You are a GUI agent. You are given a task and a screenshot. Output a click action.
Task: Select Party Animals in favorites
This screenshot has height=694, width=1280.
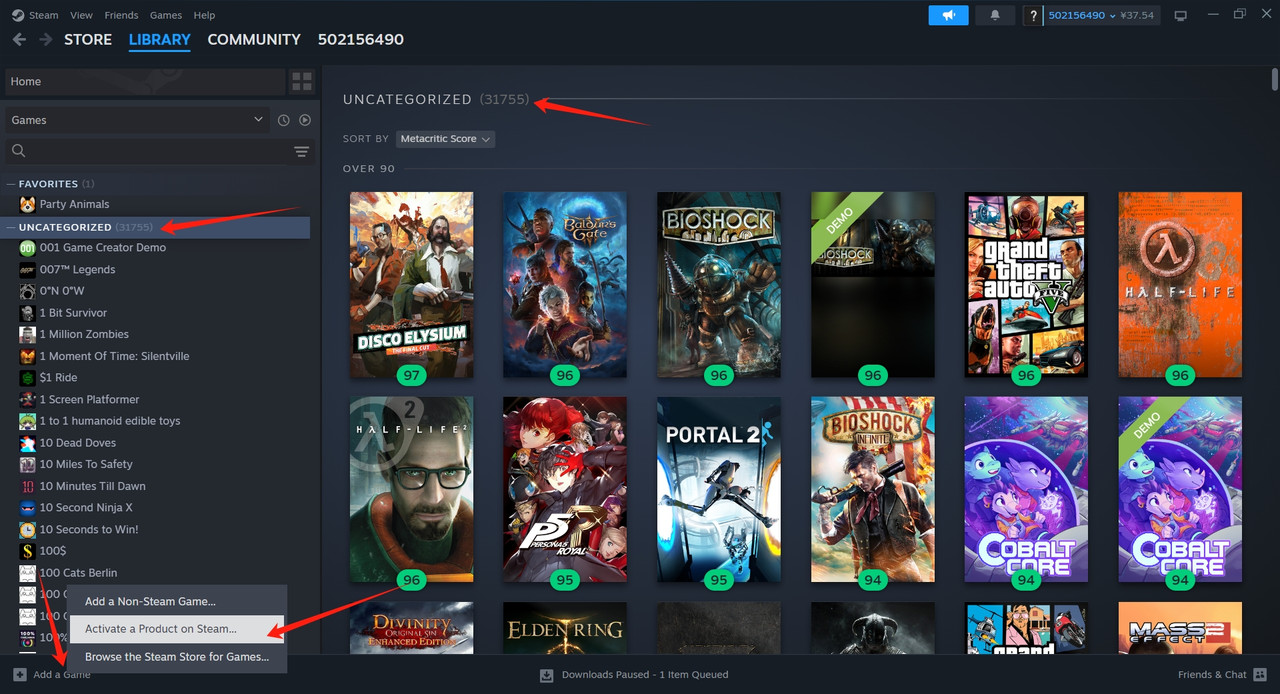point(74,204)
